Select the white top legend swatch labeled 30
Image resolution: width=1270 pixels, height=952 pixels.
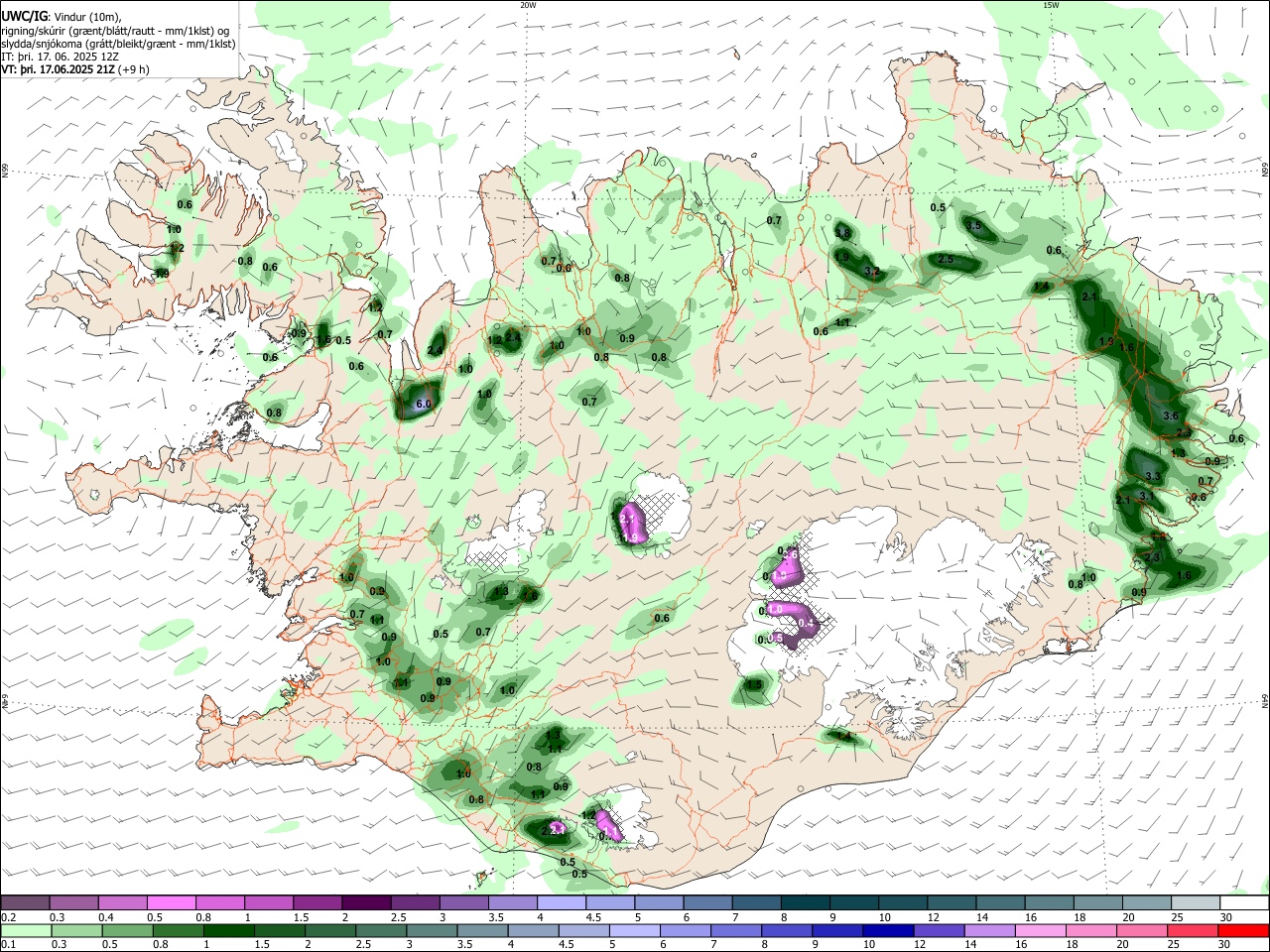point(1245,902)
